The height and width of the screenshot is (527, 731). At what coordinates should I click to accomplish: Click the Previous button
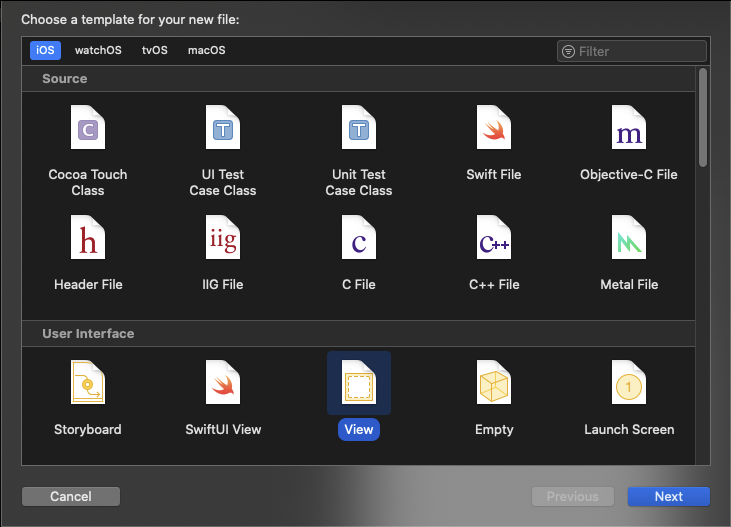point(572,496)
